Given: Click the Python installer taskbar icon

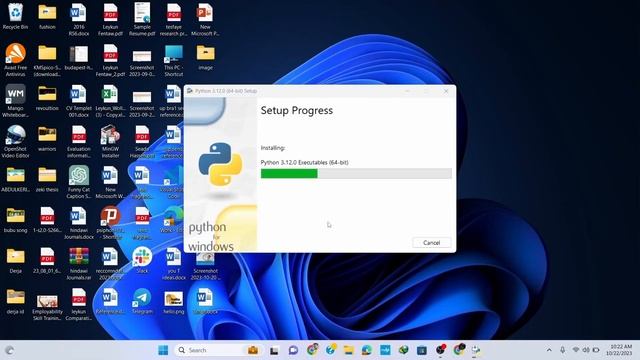Looking at the screenshot, I should click(476, 350).
